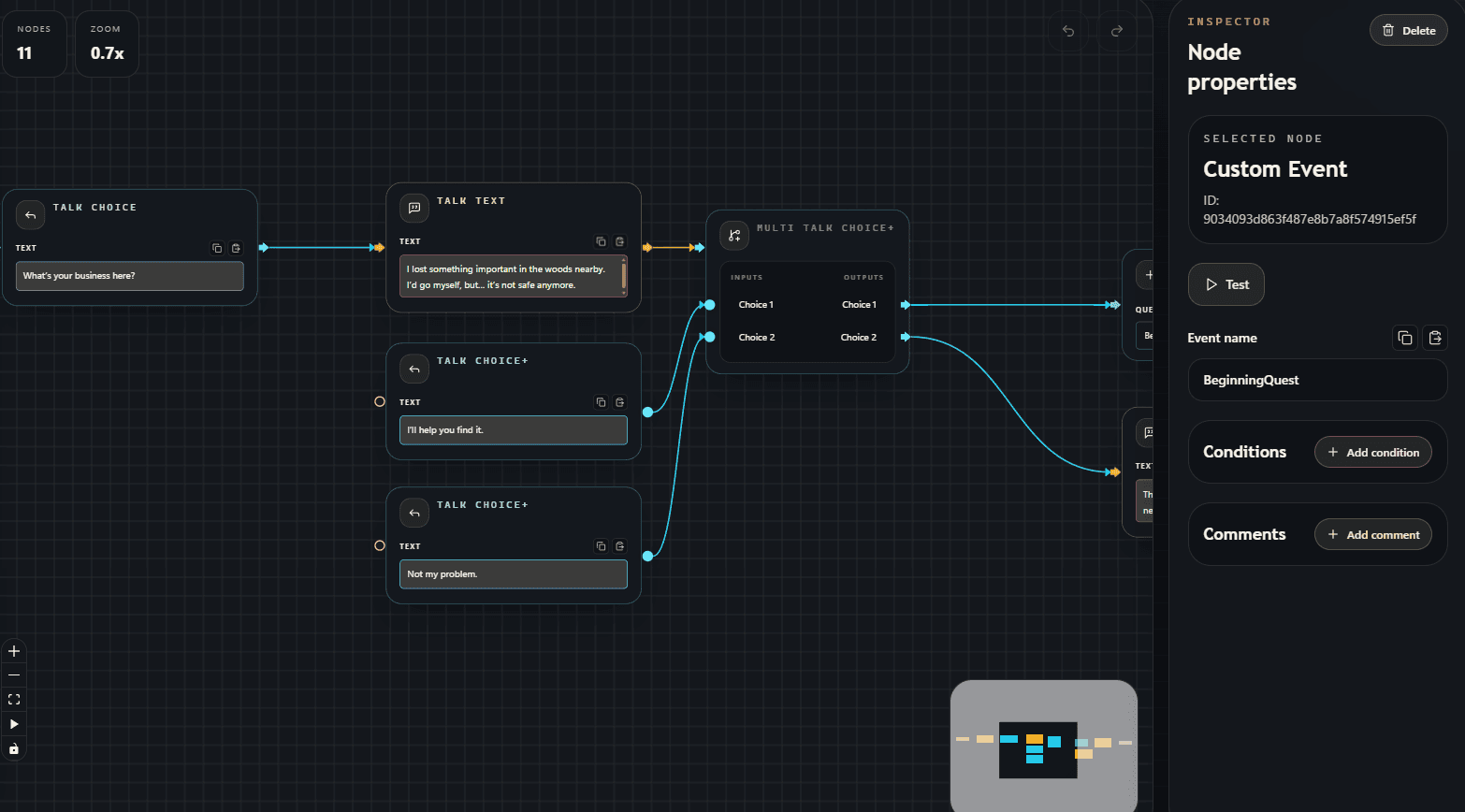Viewport: 1465px width, 812px height.
Task: Click the reply arrow icon on Talk Choice node
Action: pos(30,215)
